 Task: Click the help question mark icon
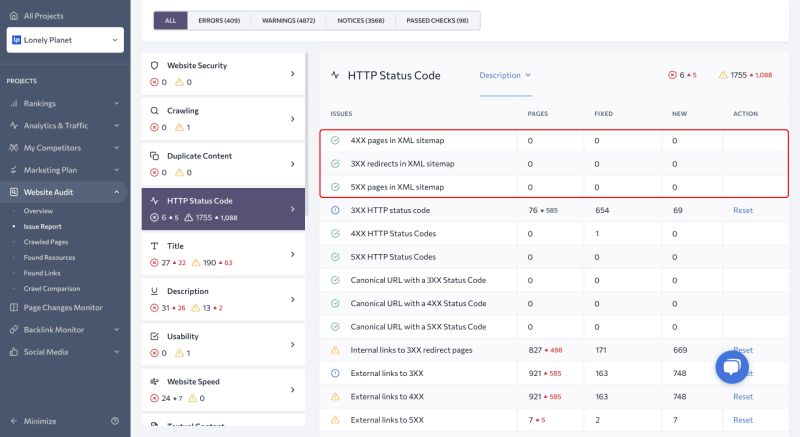tap(115, 421)
